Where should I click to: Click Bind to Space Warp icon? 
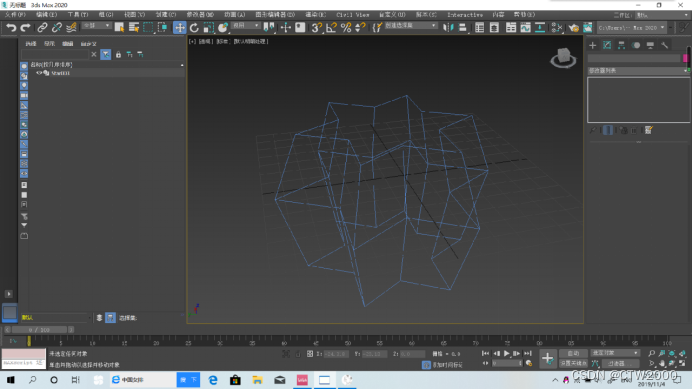coord(71,28)
